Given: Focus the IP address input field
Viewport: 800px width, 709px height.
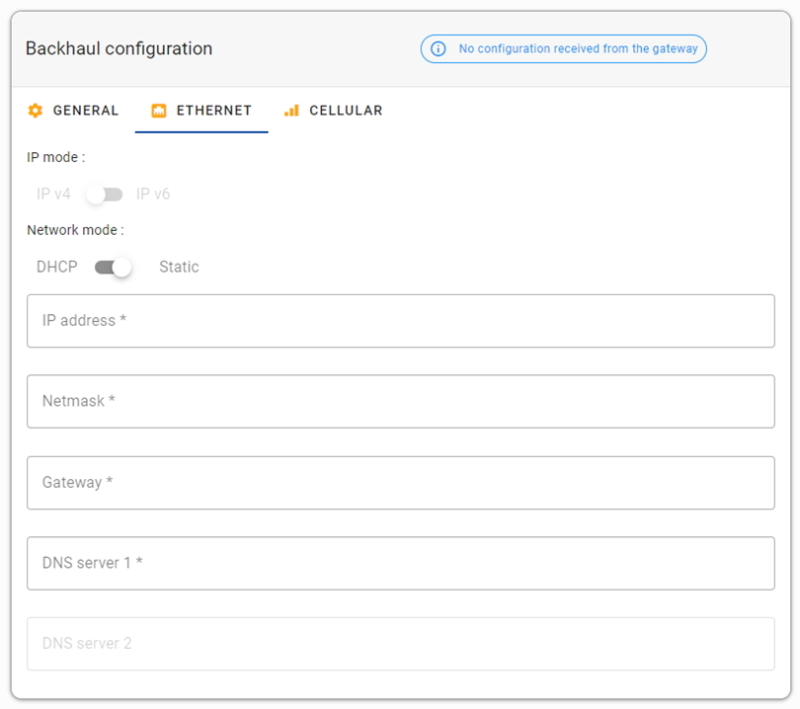Looking at the screenshot, I should [400, 321].
